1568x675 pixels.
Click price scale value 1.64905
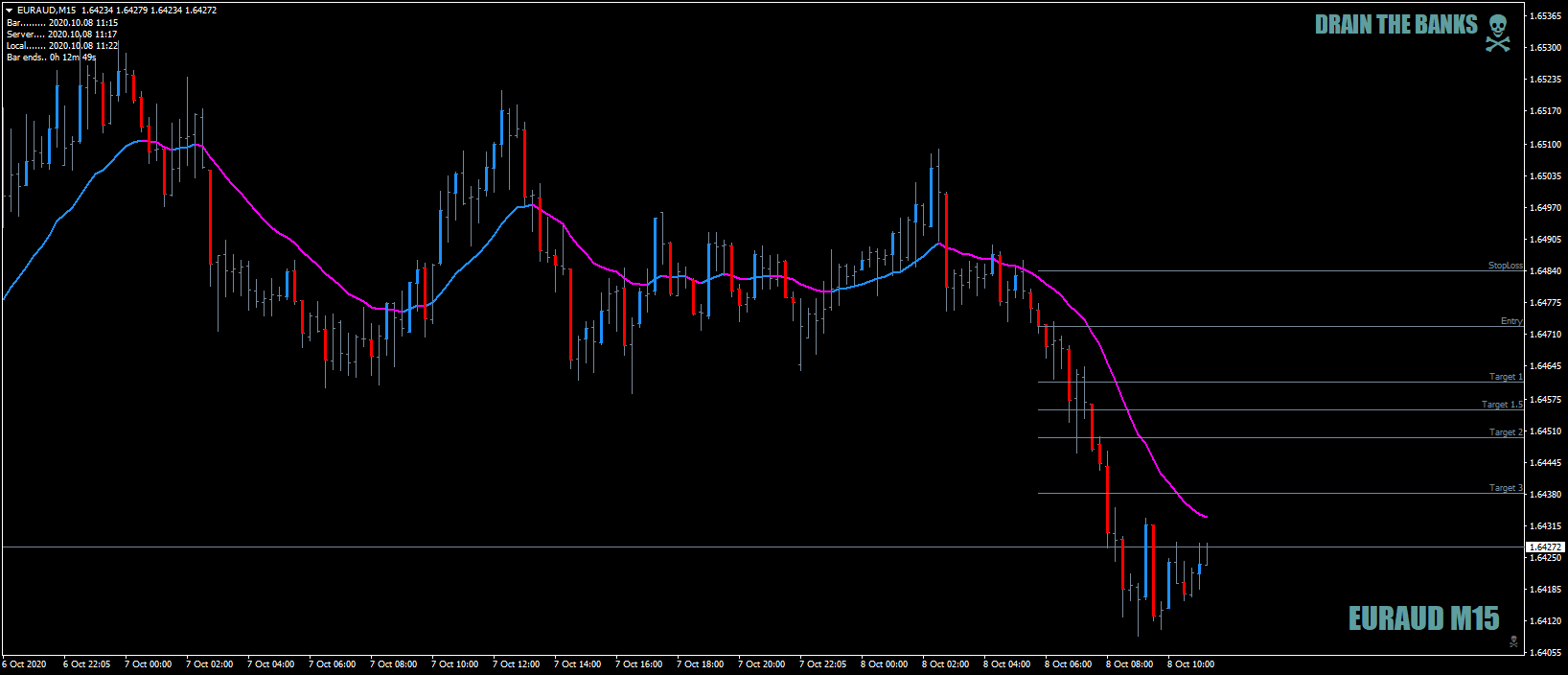pos(1546,240)
